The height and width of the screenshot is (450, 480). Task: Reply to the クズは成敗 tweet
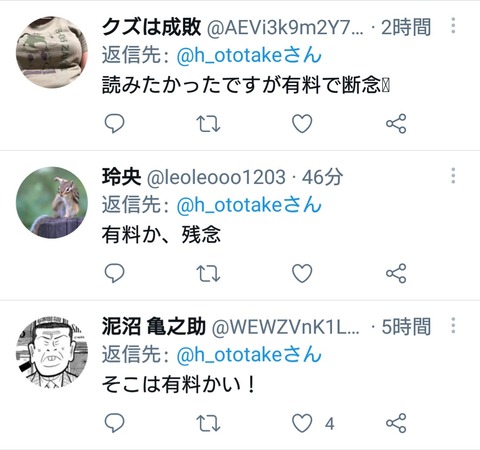(114, 124)
